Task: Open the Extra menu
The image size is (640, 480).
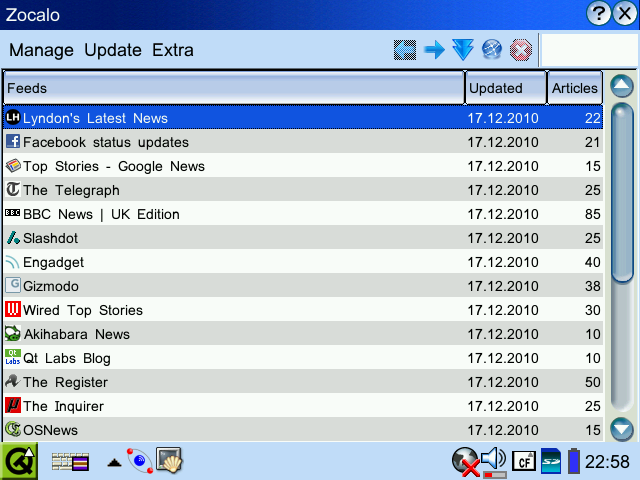Action: tap(173, 50)
